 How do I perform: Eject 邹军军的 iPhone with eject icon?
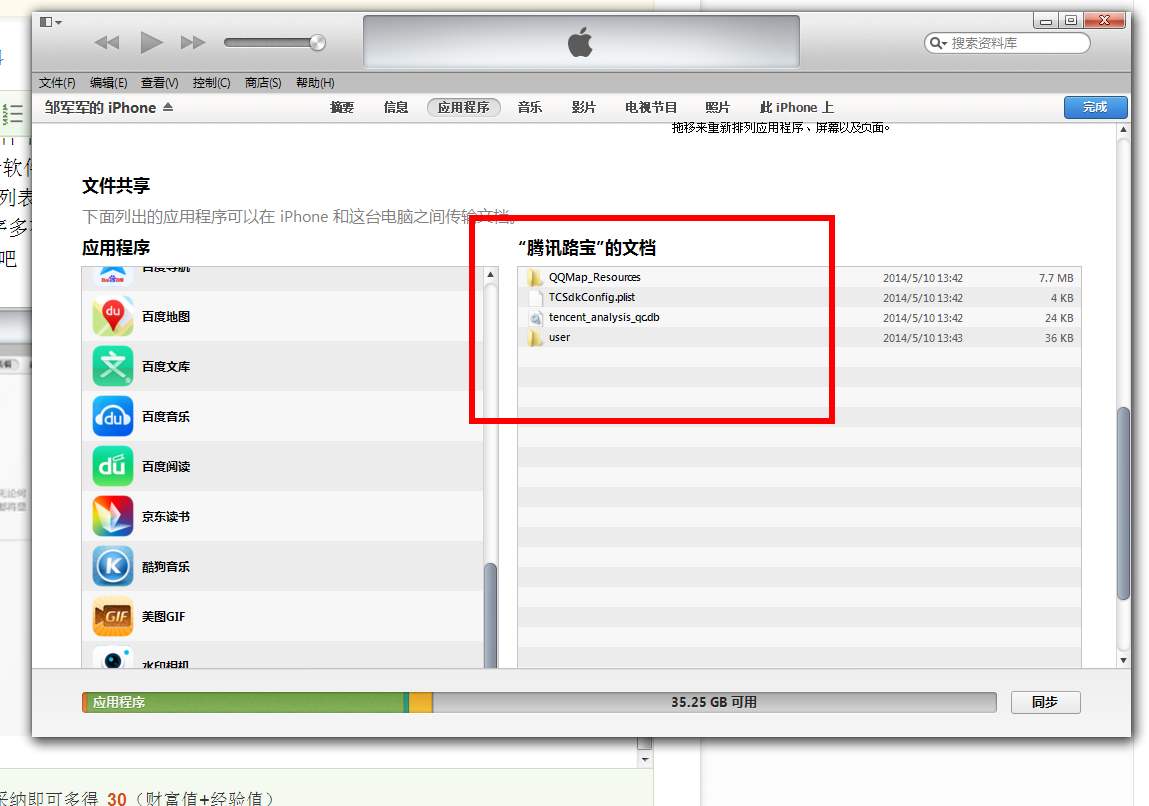pos(168,107)
